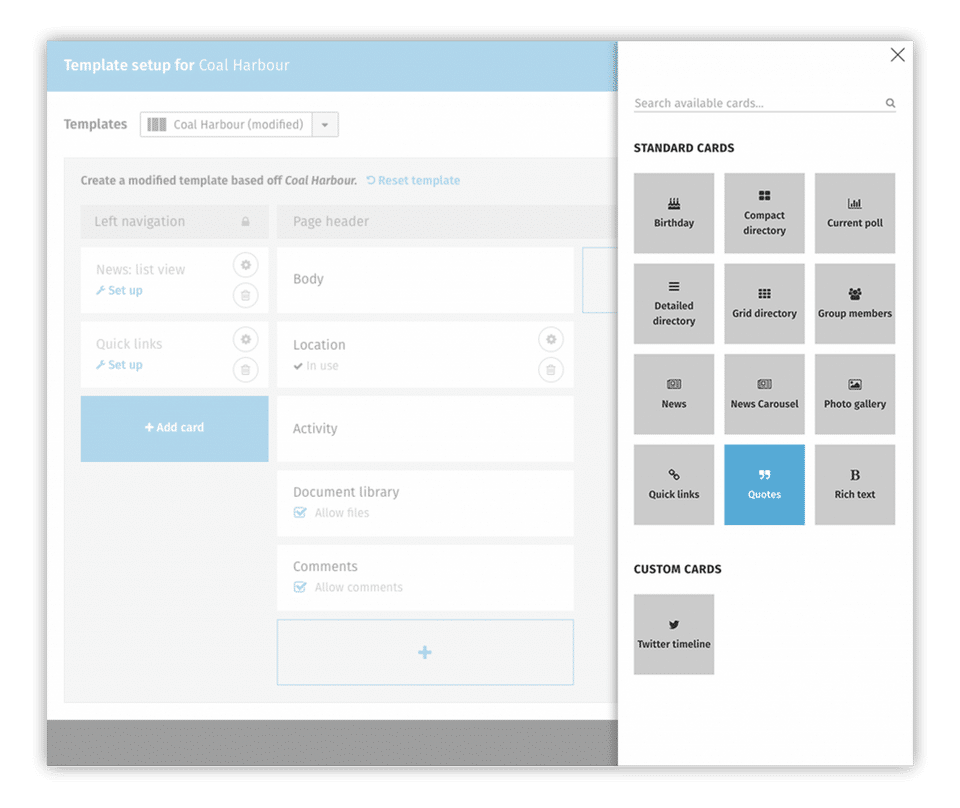Click the Page header section

pyautogui.click(x=447, y=222)
